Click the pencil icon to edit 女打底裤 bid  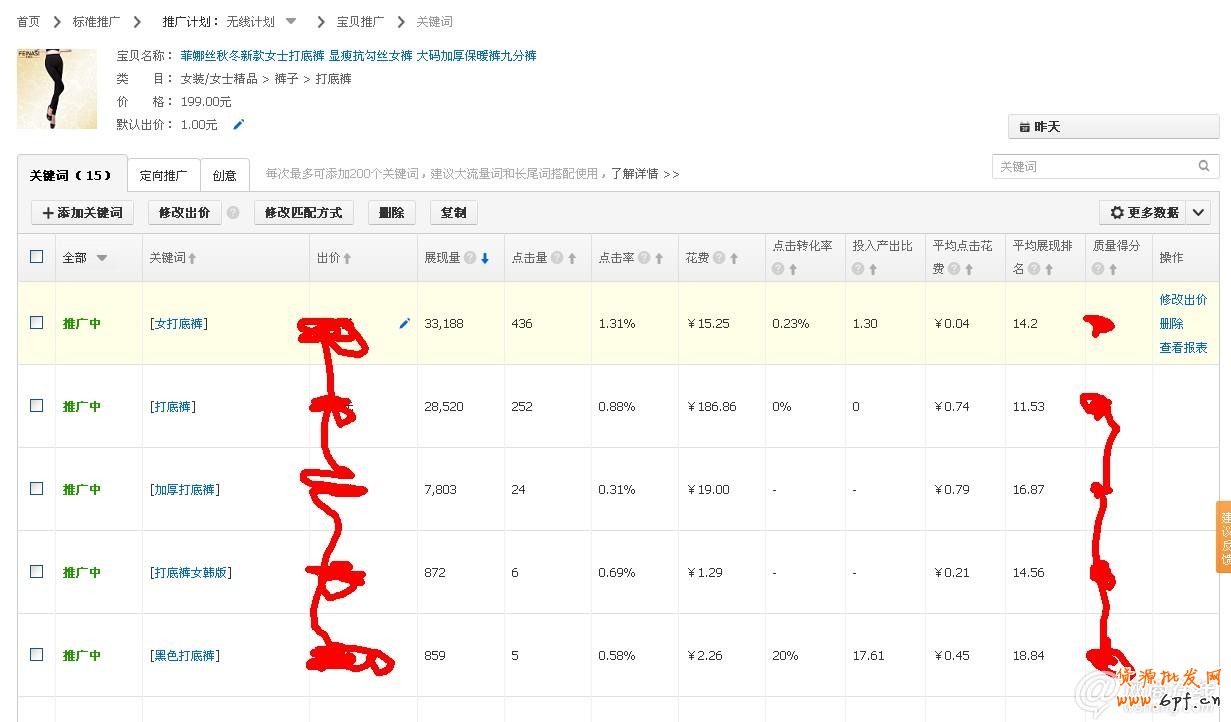pyautogui.click(x=404, y=323)
